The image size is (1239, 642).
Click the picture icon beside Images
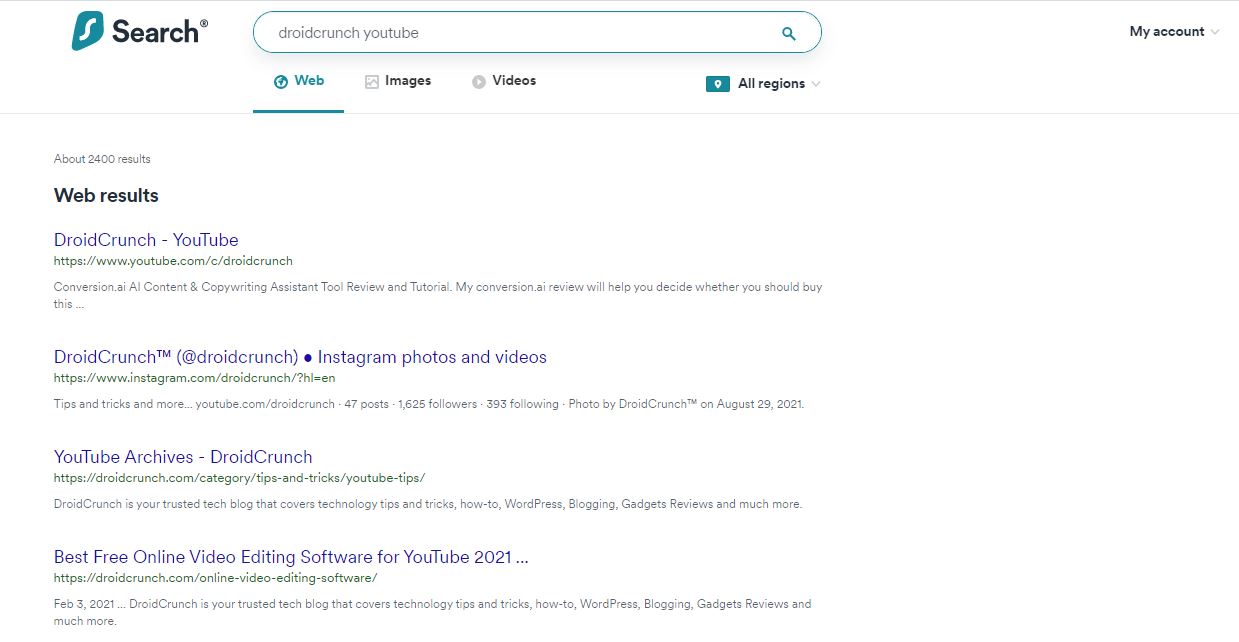point(372,82)
